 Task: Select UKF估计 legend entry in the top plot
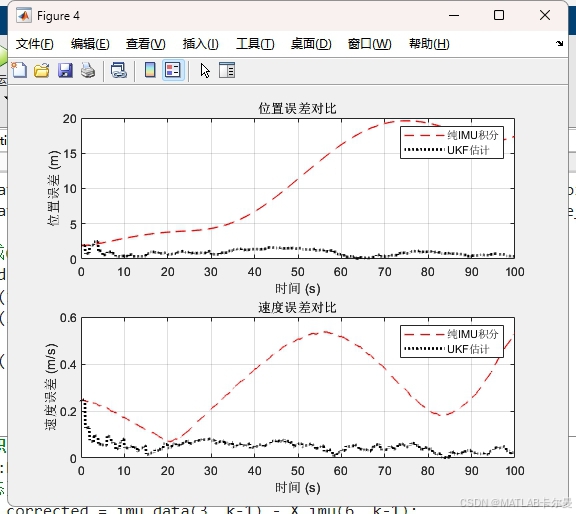click(x=447, y=150)
